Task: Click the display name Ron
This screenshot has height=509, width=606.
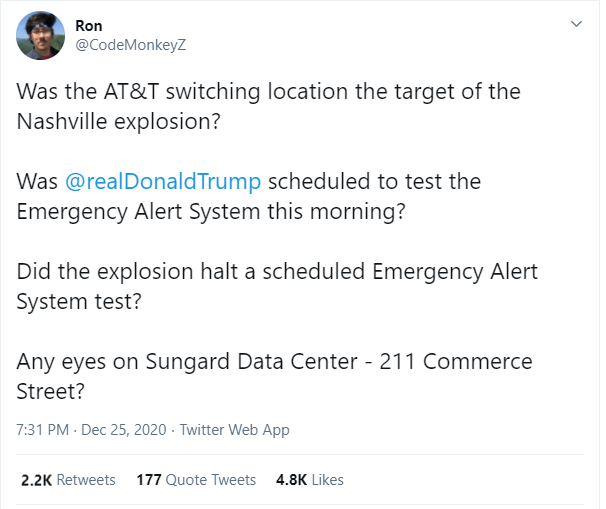Action: pos(90,22)
